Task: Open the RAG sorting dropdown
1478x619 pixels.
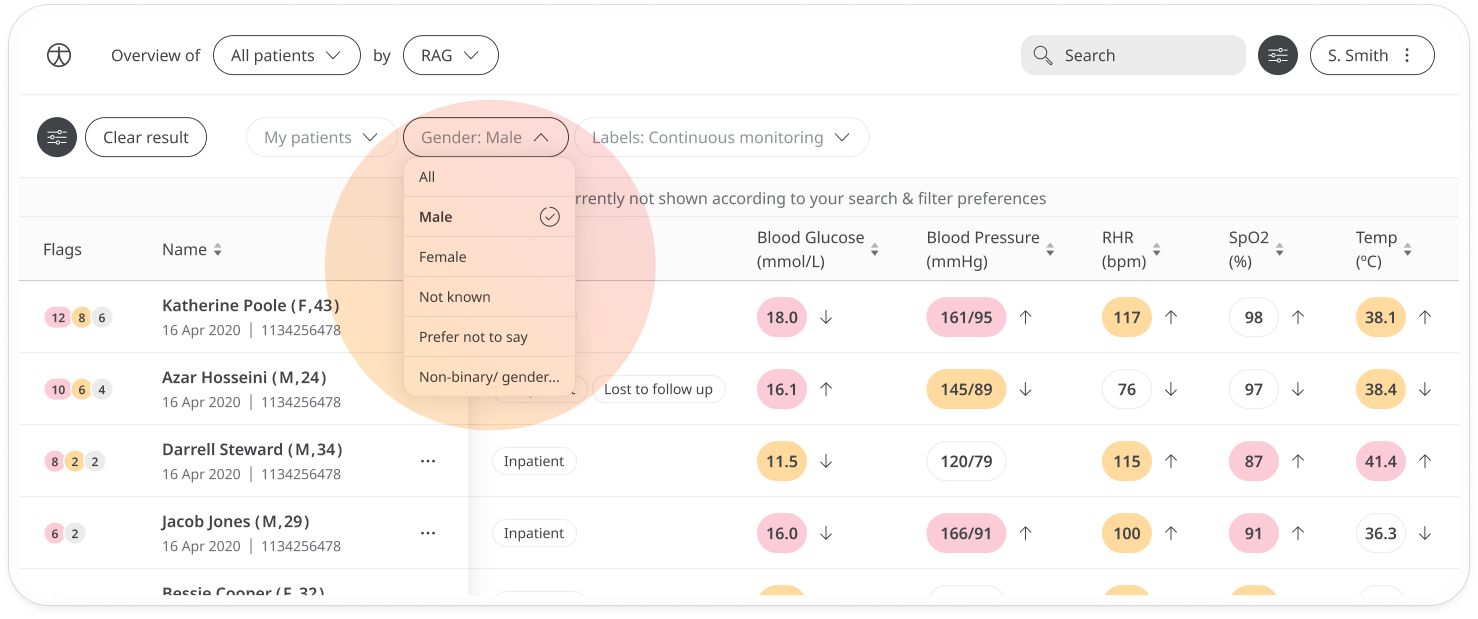Action: click(x=451, y=56)
